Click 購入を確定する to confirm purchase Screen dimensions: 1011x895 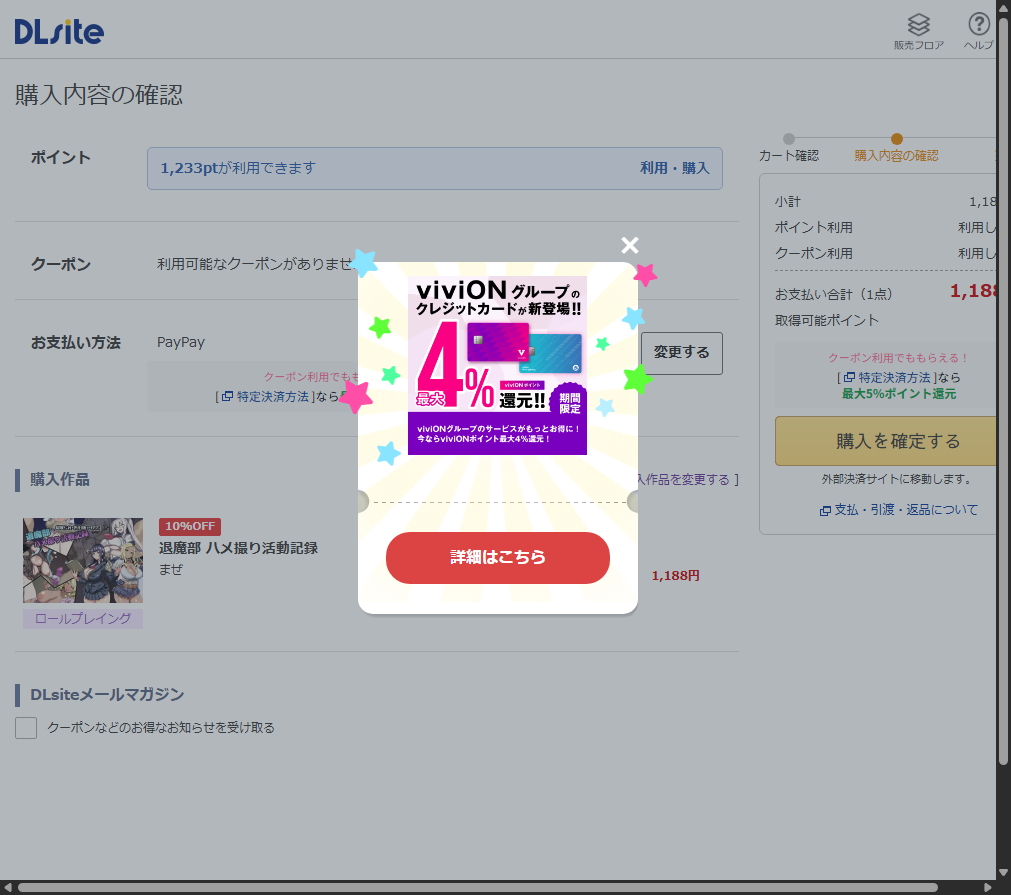[887, 441]
